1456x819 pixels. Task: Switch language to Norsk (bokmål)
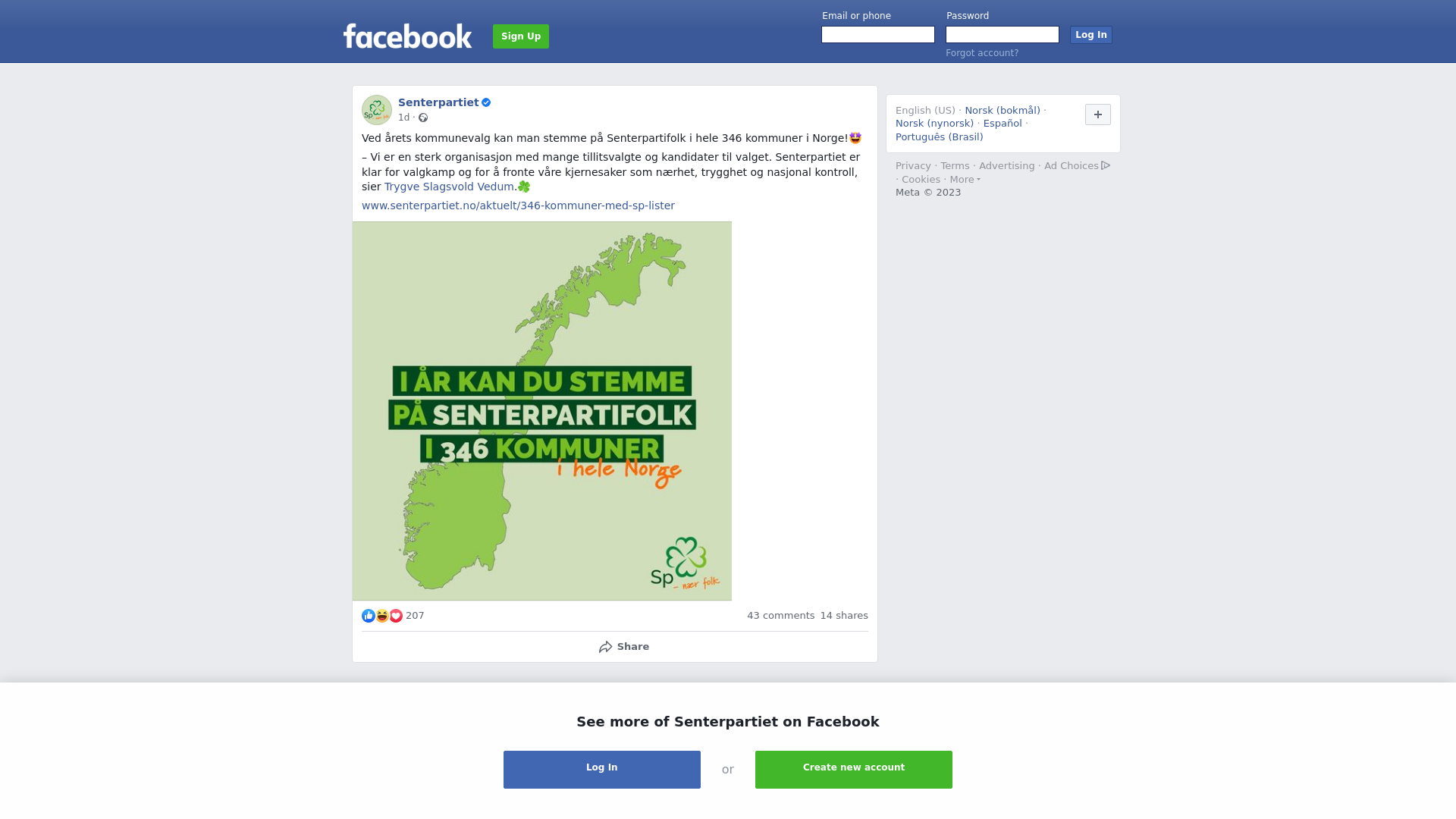click(x=1003, y=111)
